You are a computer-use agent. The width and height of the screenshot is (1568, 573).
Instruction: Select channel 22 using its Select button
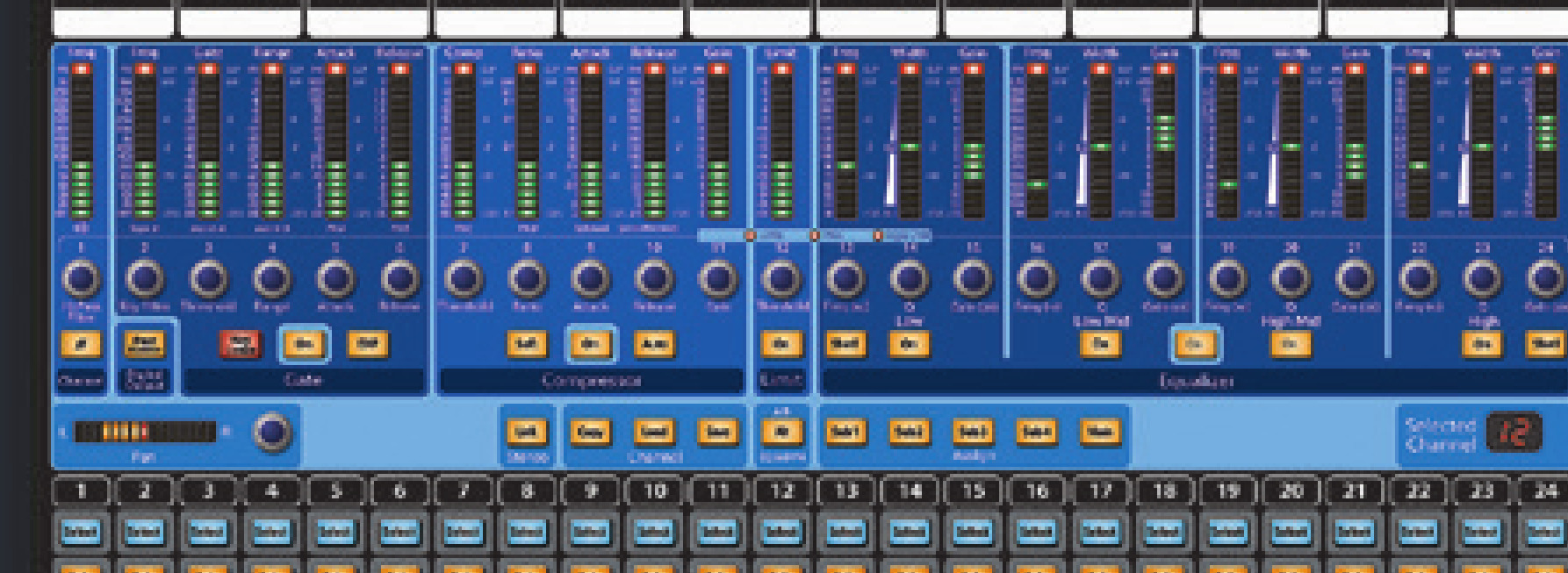(1418, 532)
